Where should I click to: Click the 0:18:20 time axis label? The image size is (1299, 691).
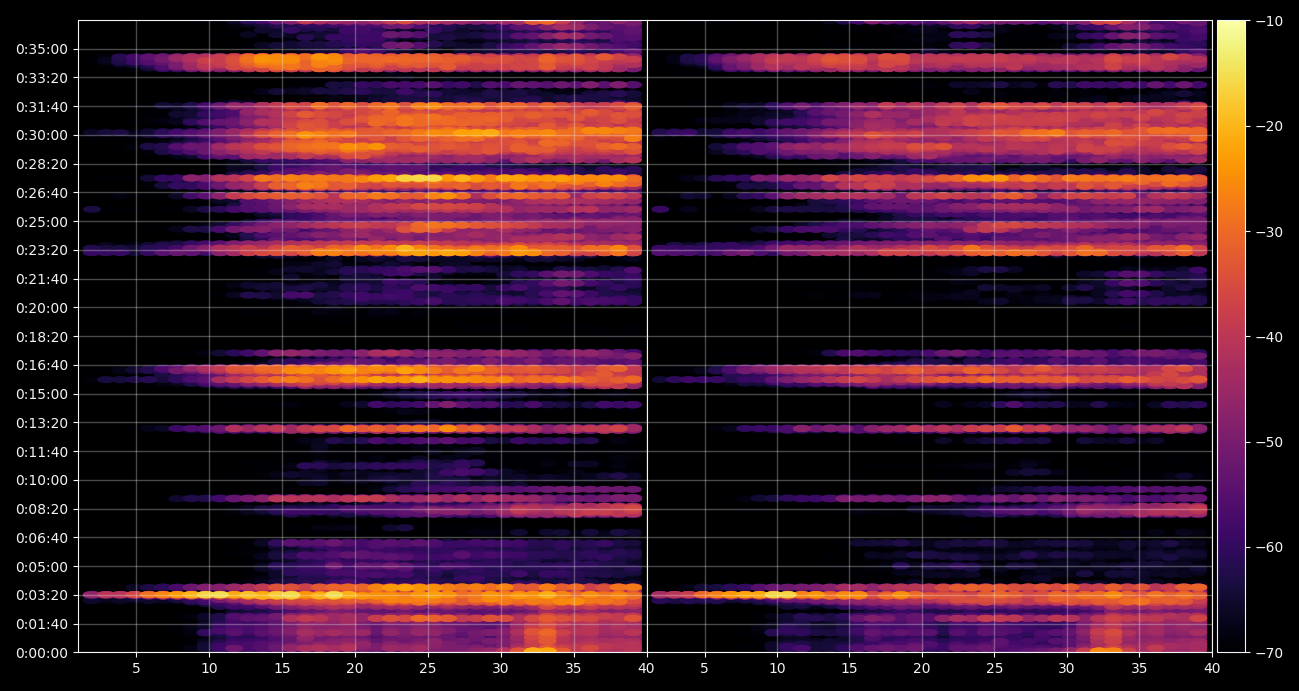pyautogui.click(x=41, y=337)
